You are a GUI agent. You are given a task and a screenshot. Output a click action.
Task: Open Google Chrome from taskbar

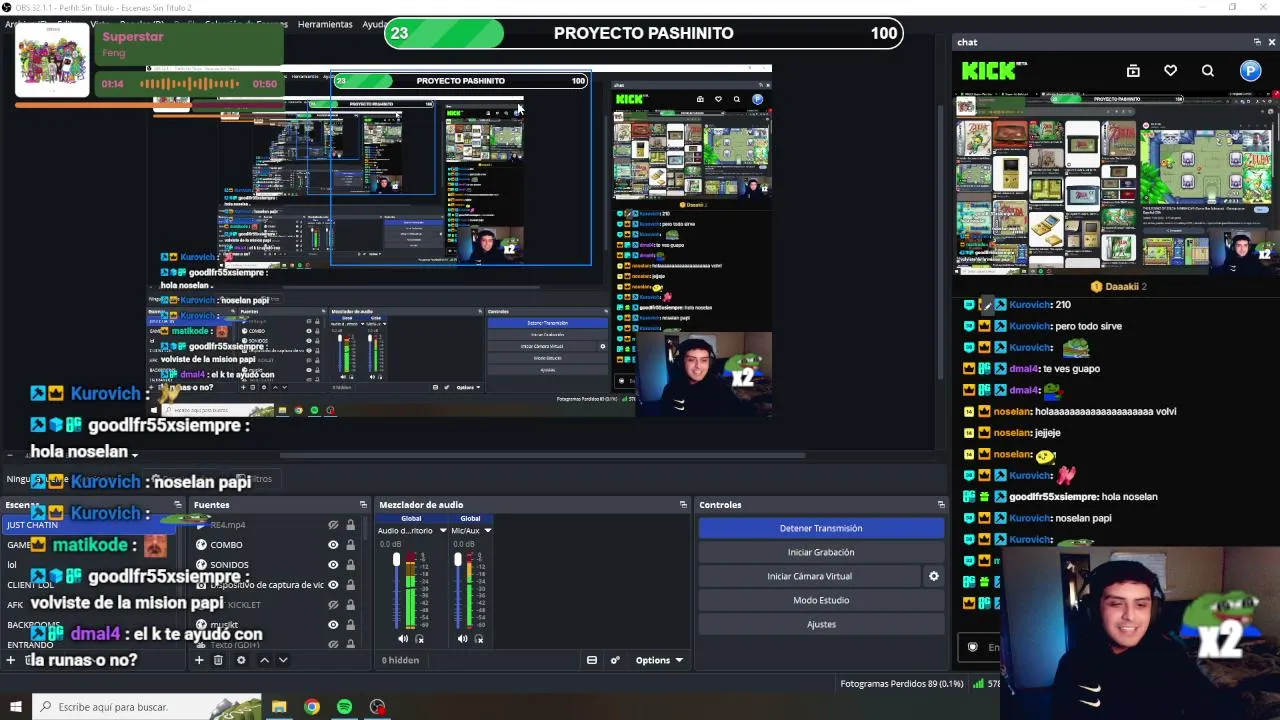(312, 707)
